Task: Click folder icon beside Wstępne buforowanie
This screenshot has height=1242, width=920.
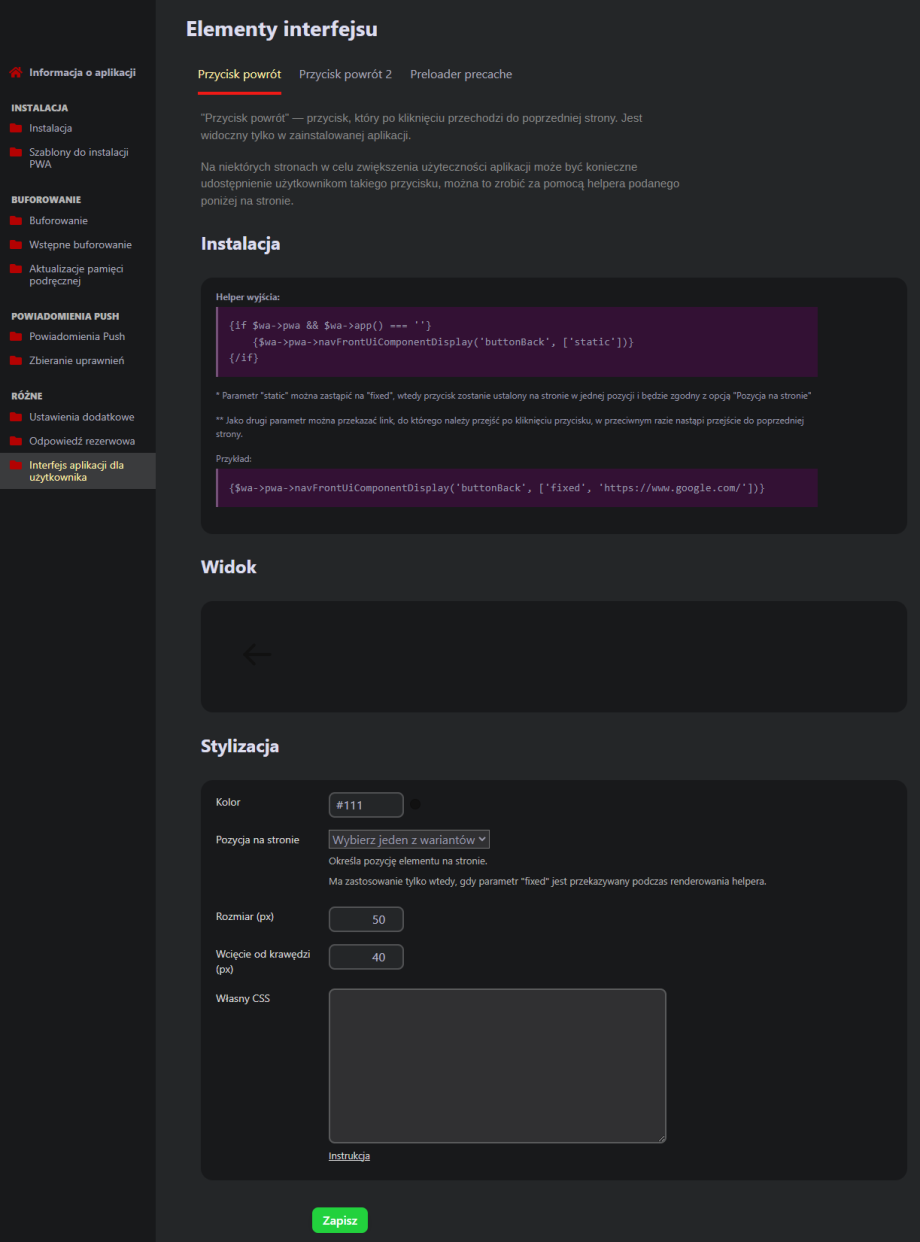Action: [x=16, y=245]
